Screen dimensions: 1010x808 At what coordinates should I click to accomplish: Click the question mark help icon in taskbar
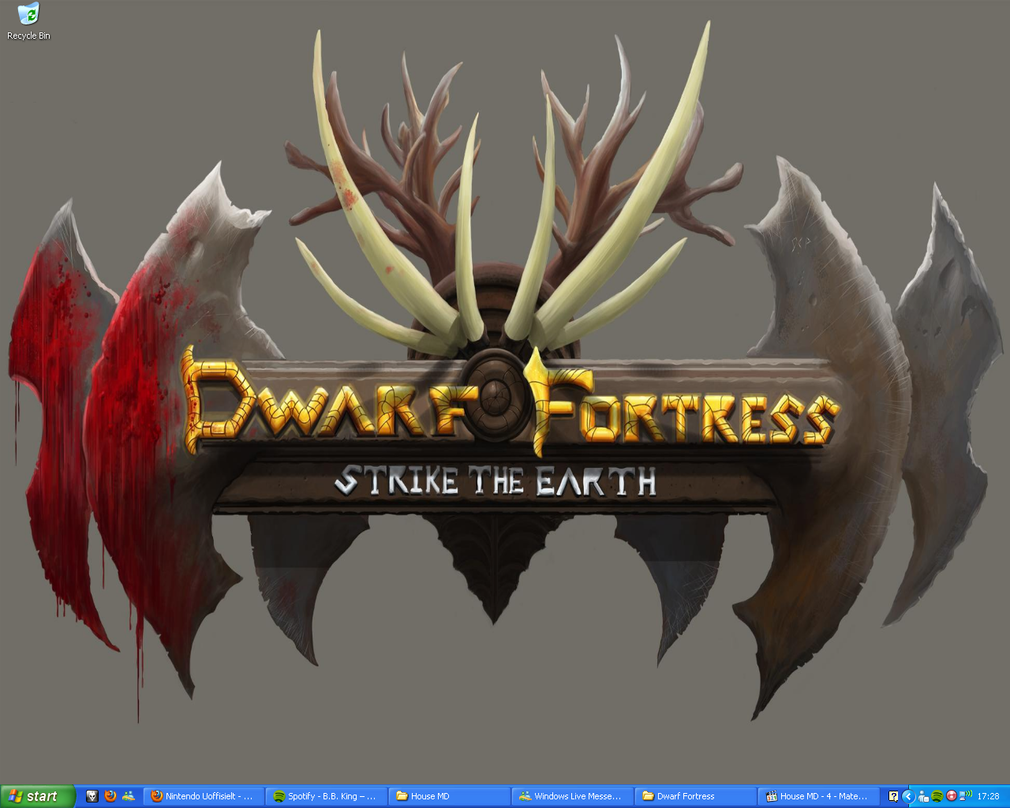coord(893,796)
